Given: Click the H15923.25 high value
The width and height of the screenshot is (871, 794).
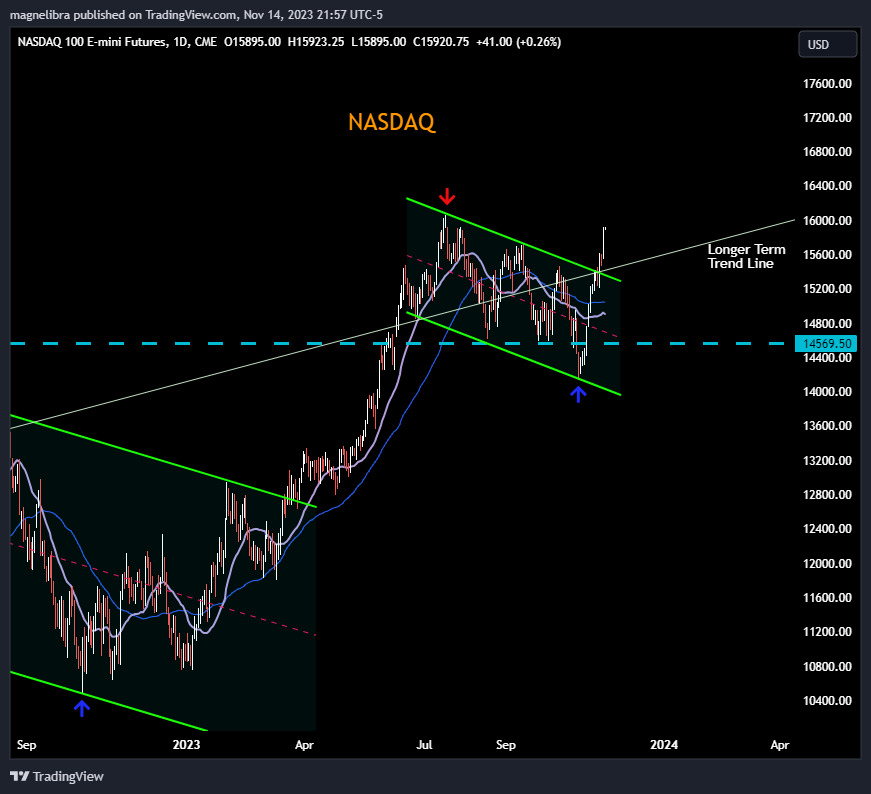Looking at the screenshot, I should pos(316,42).
